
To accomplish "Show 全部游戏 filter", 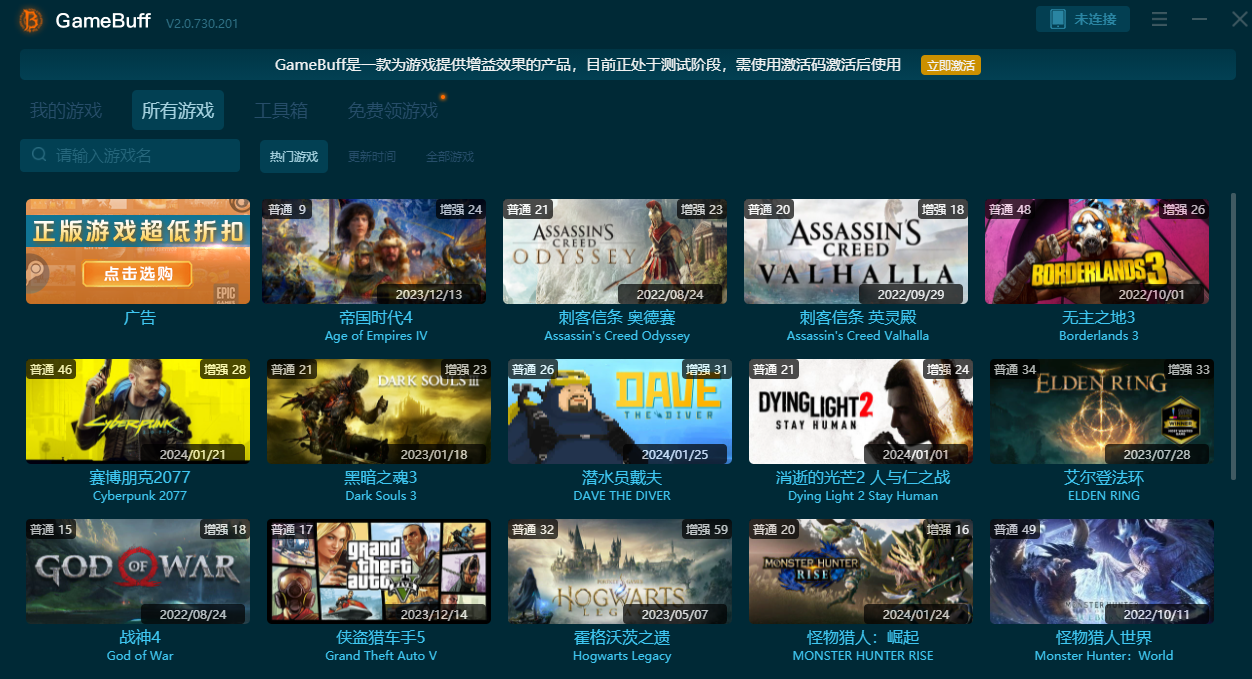I will click(450, 157).
